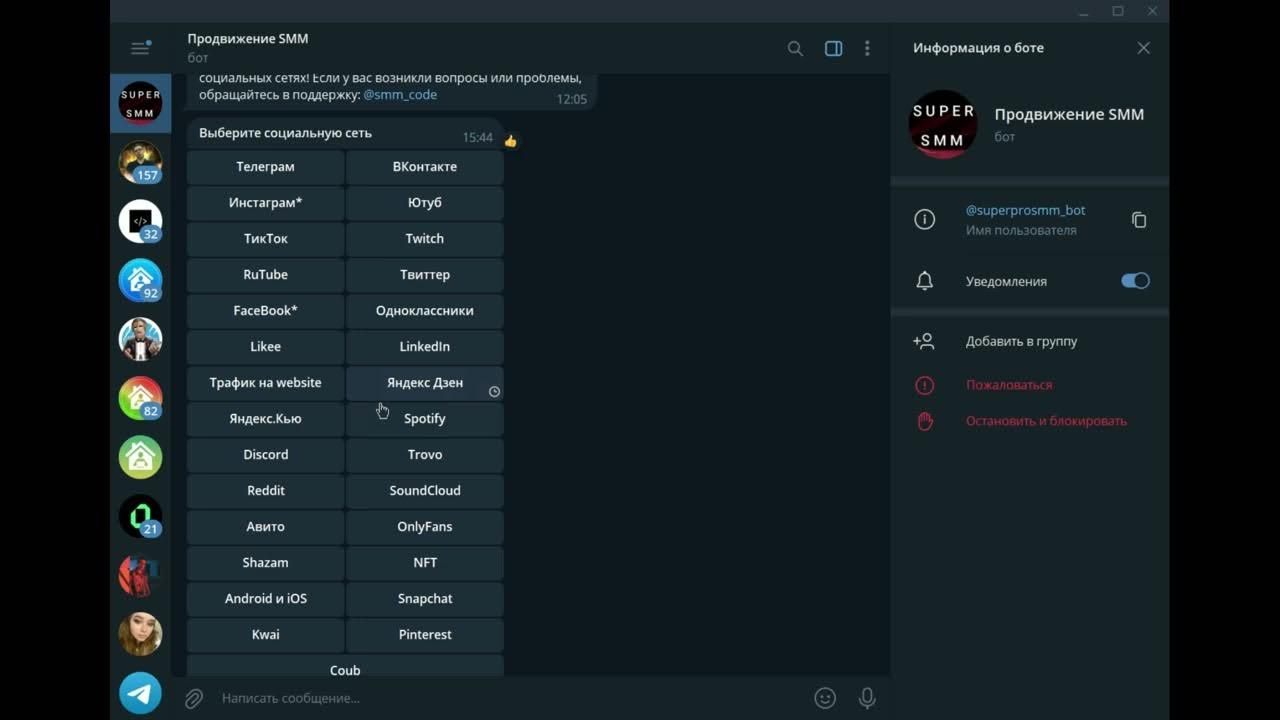Image resolution: width=1280 pixels, height=720 pixels.
Task: Tap the SoundCloud button
Action: click(x=425, y=491)
